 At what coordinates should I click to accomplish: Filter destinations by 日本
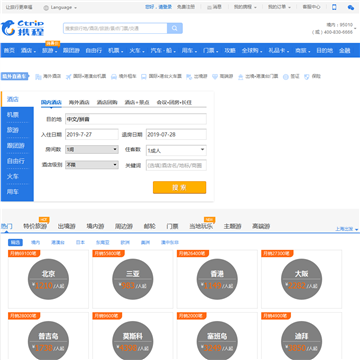pyautogui.click(x=80, y=242)
